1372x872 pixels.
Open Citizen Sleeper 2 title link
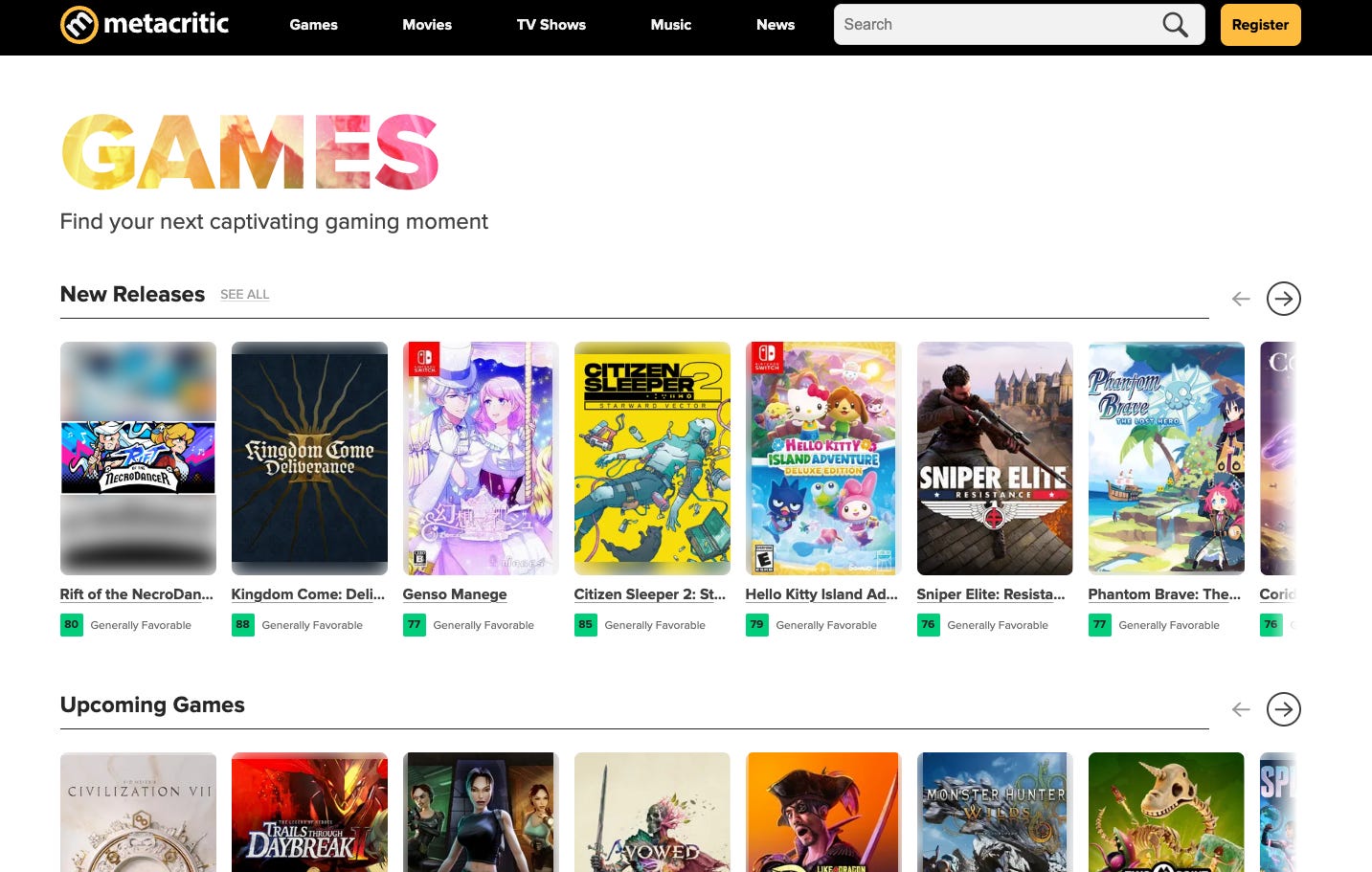[x=650, y=594]
